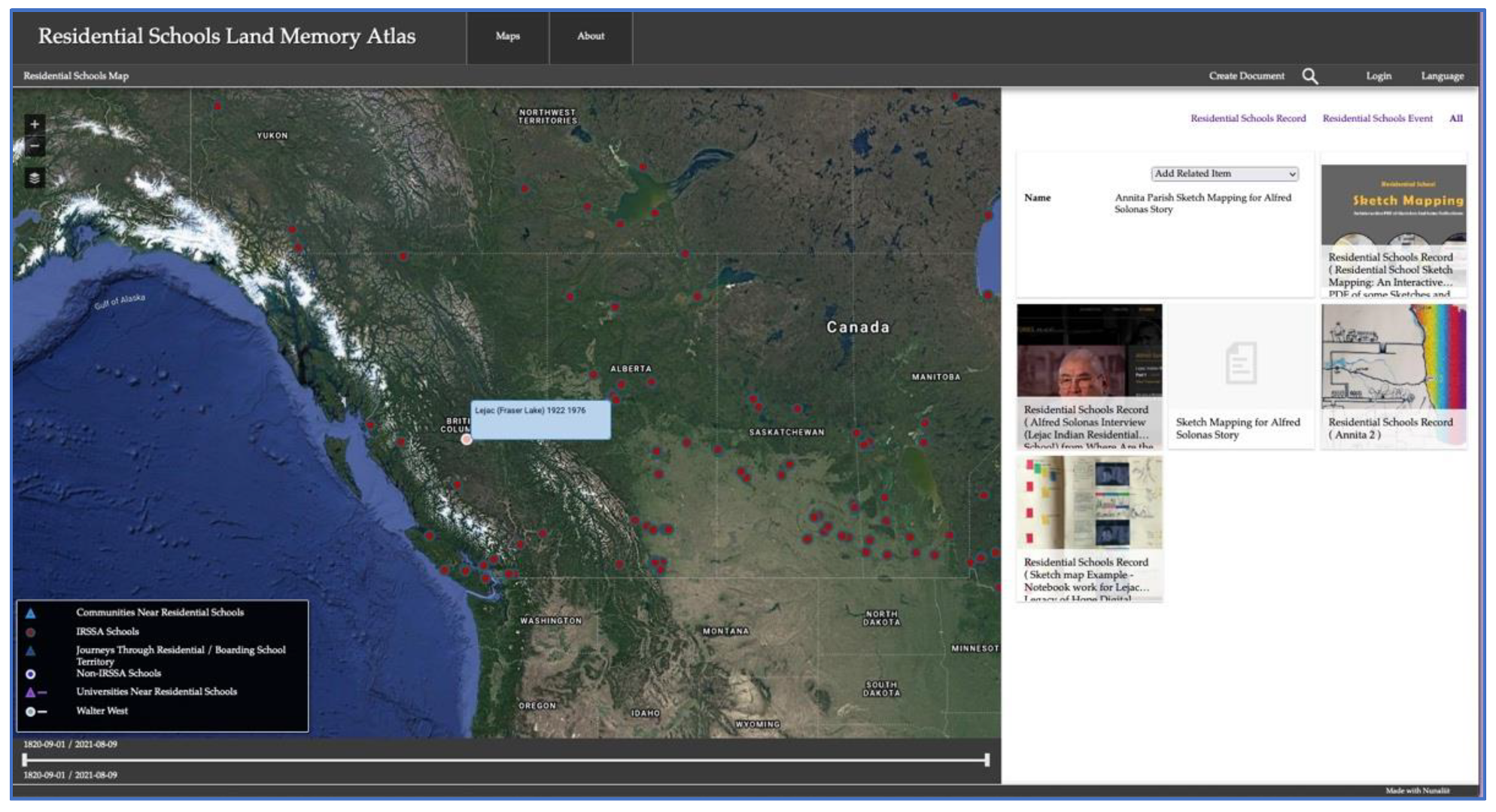Filter by Residential Schools Event
The image size is (1496, 812).
click(1377, 118)
